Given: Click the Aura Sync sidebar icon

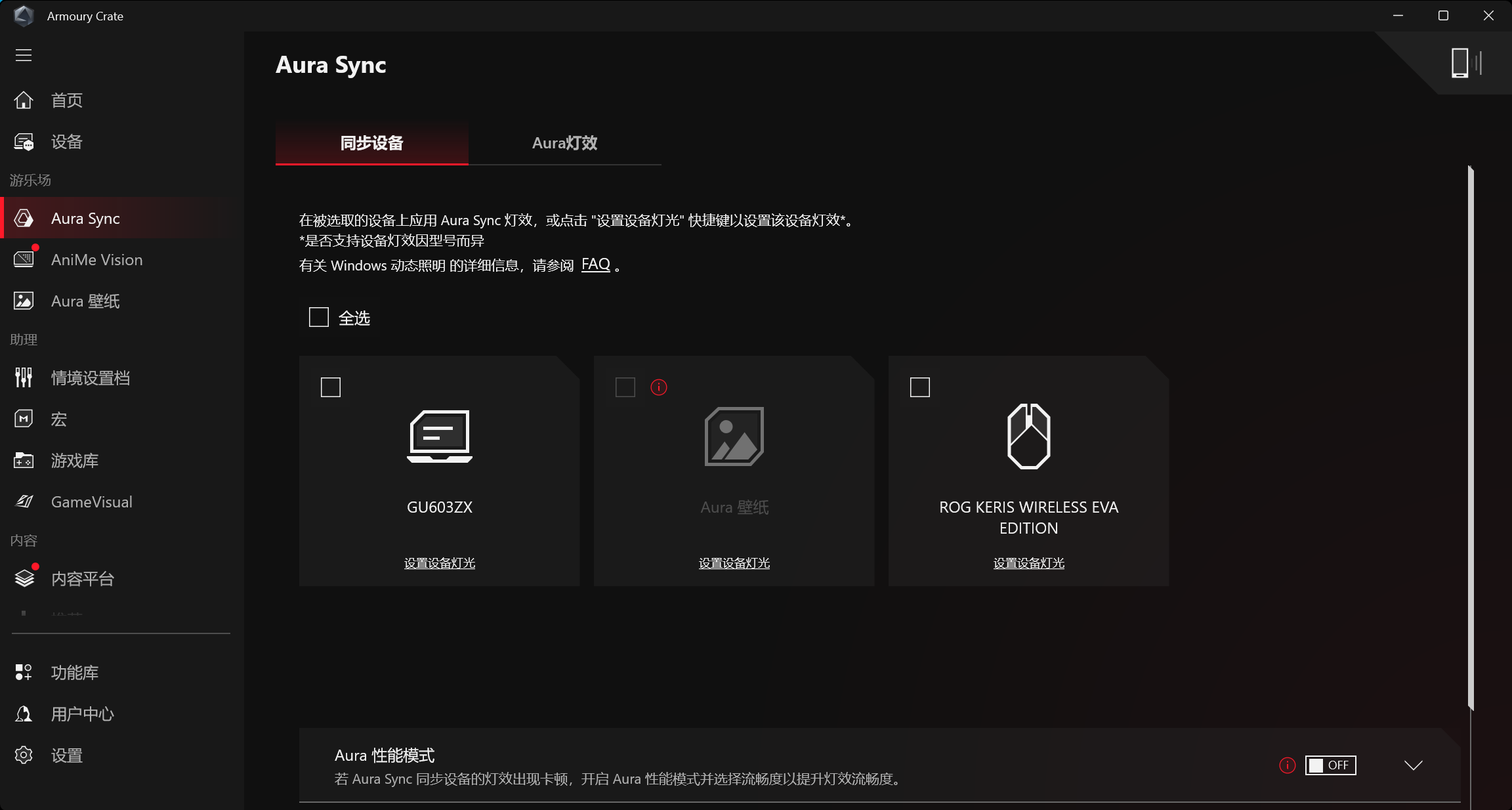Looking at the screenshot, I should pyautogui.click(x=24, y=218).
